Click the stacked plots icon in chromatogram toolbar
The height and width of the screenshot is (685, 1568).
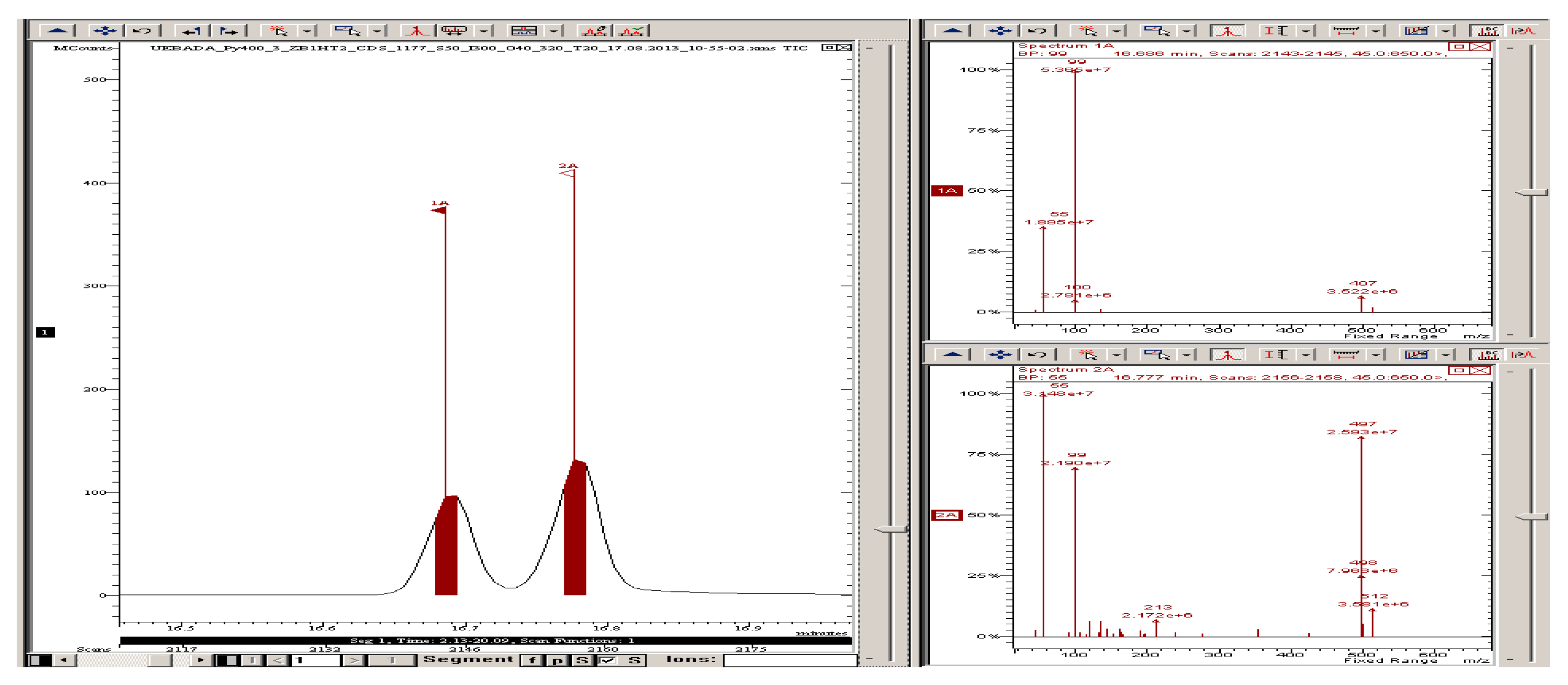pyautogui.click(x=523, y=30)
